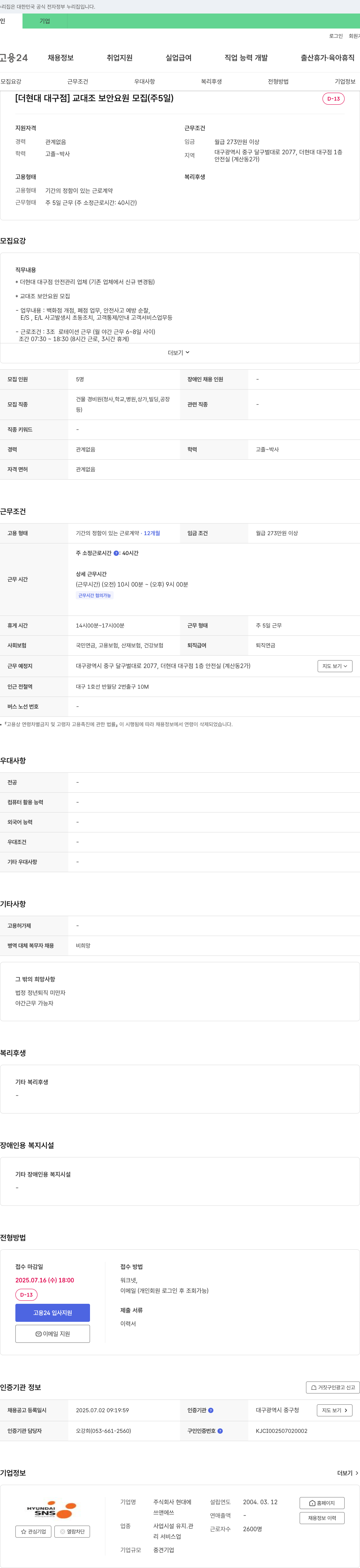Screen dimensions: 360x1568
Task: Click help icon beside 주 소정근로시간
Action: coord(116,553)
